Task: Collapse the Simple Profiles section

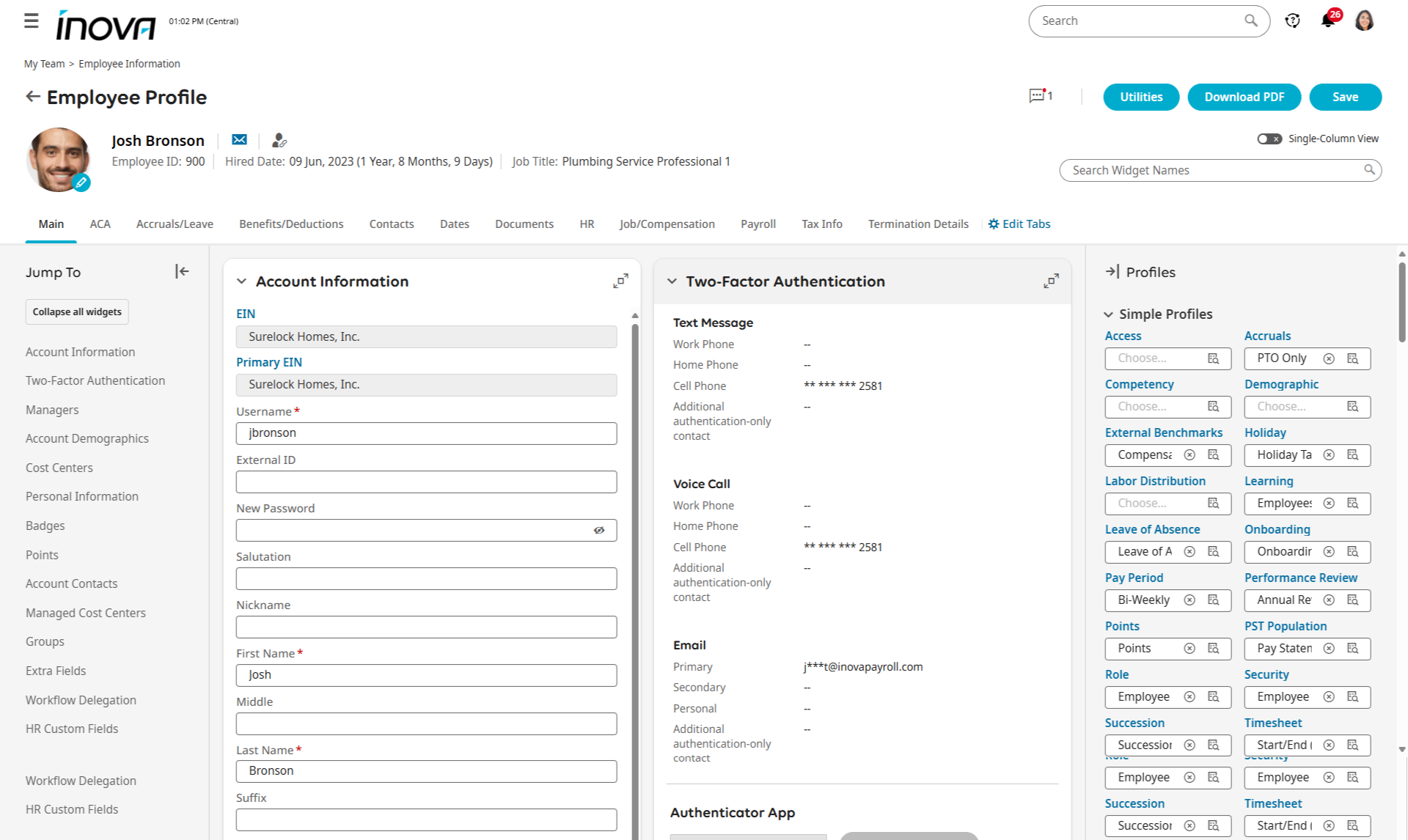Action: click(x=1108, y=314)
